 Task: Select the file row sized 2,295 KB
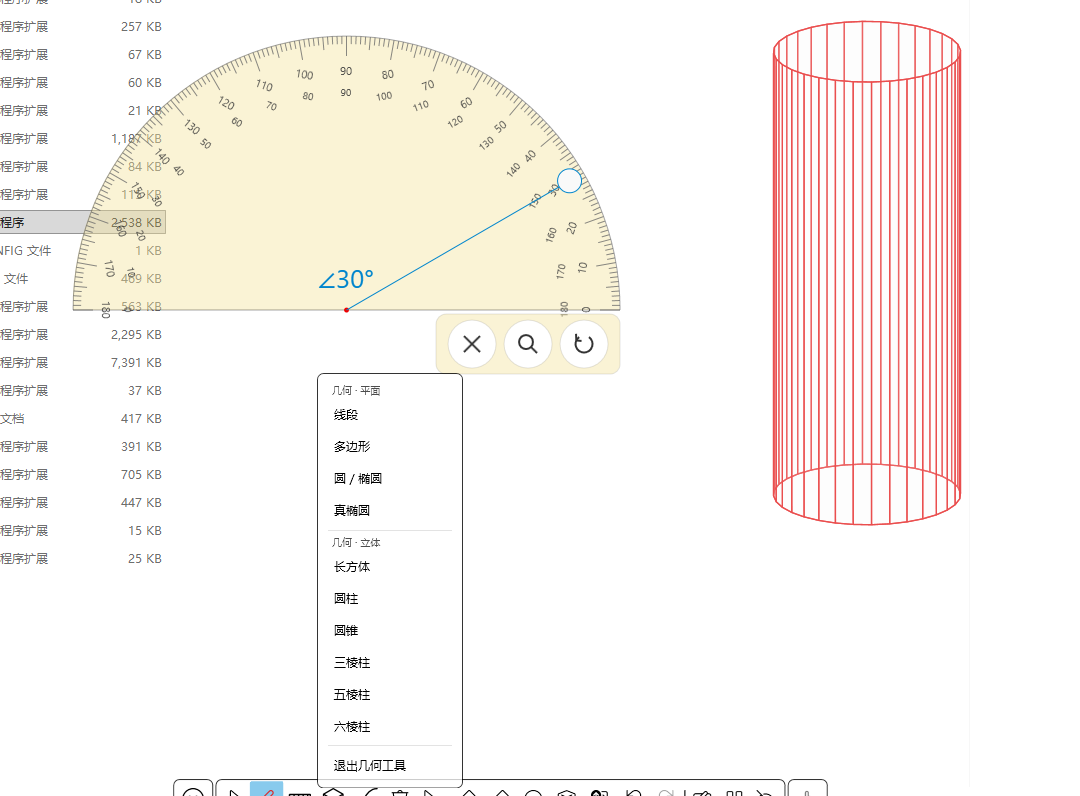tap(83, 335)
